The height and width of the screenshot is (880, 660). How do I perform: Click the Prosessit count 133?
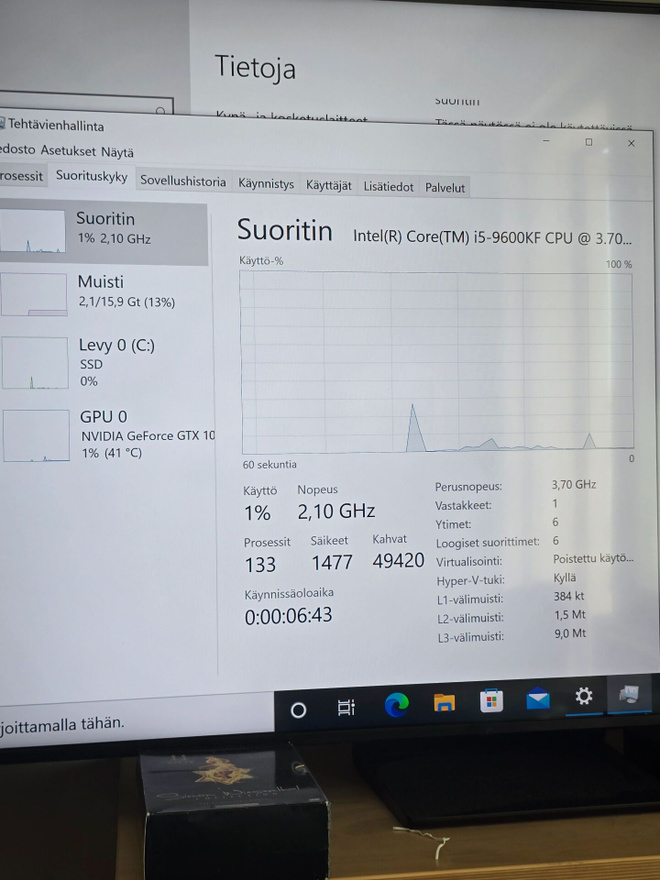click(260, 564)
